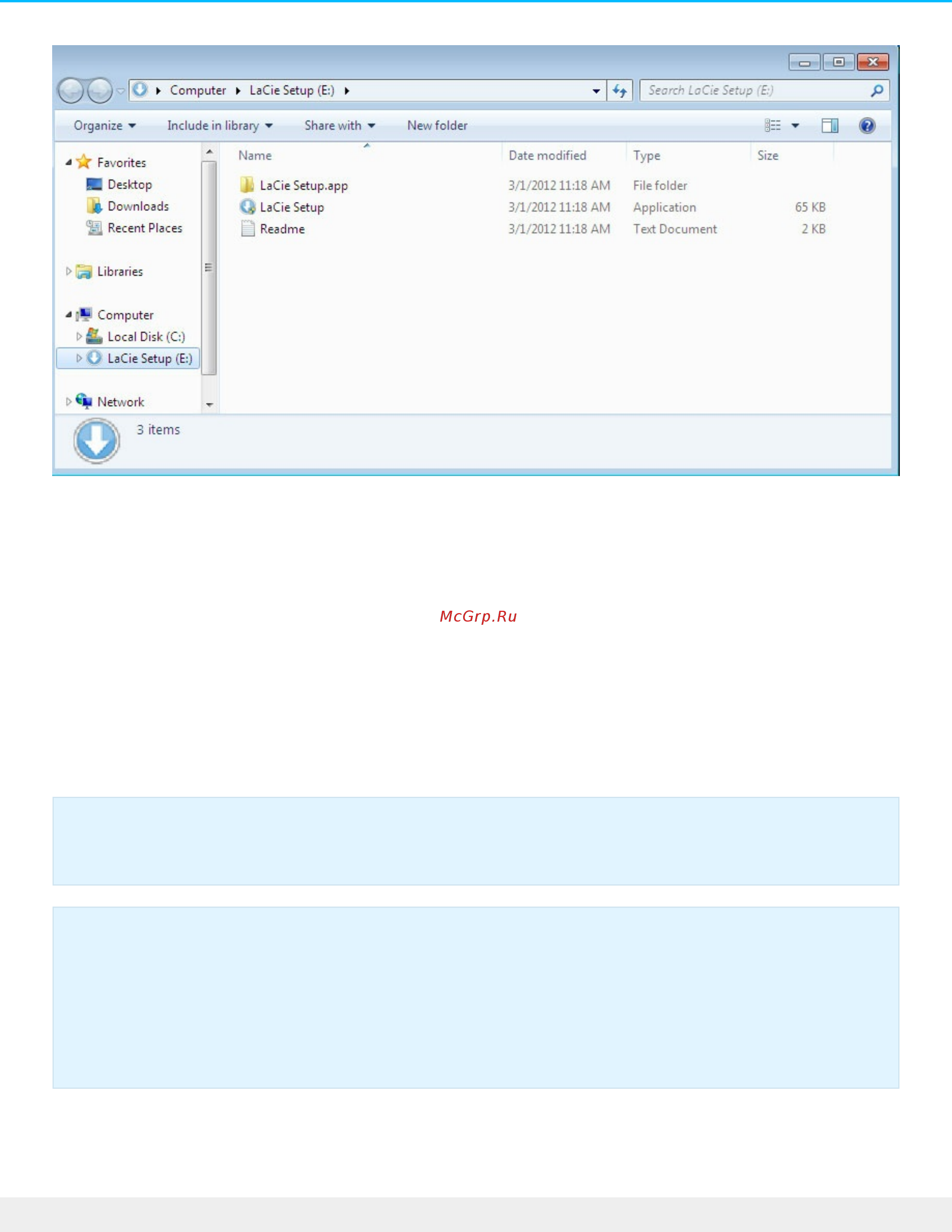Toggle the preview pane icon

(x=830, y=125)
